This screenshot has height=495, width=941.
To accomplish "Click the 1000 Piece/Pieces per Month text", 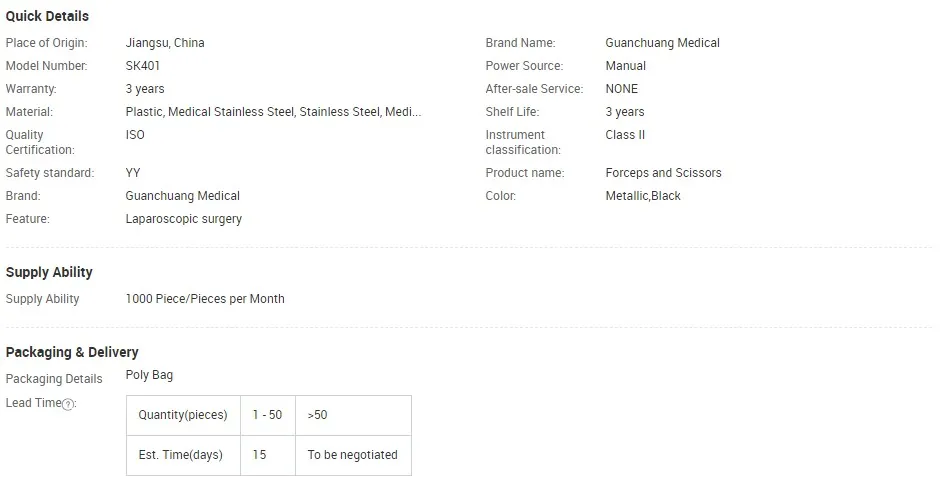I will pyautogui.click(x=205, y=299).
